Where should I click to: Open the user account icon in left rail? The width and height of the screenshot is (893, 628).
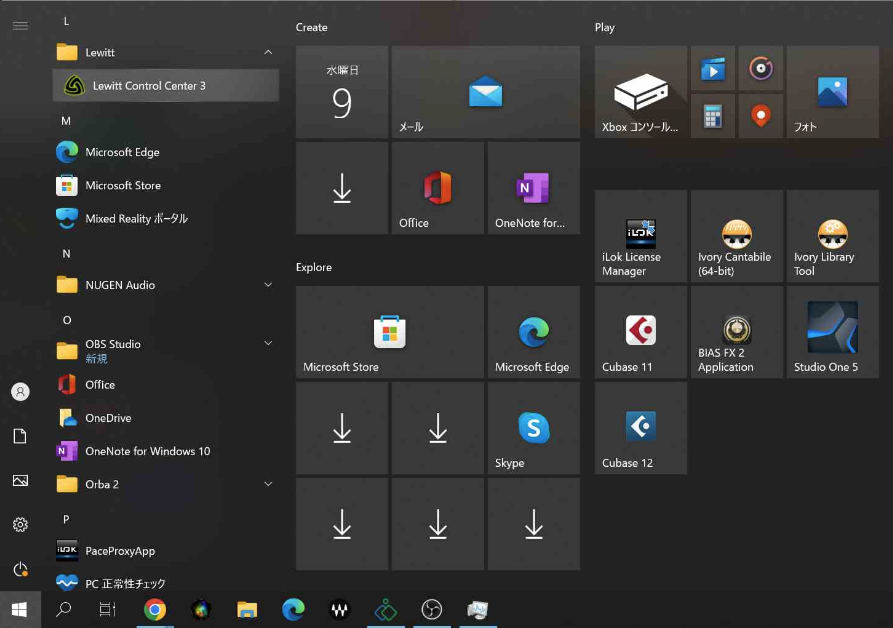click(21, 392)
